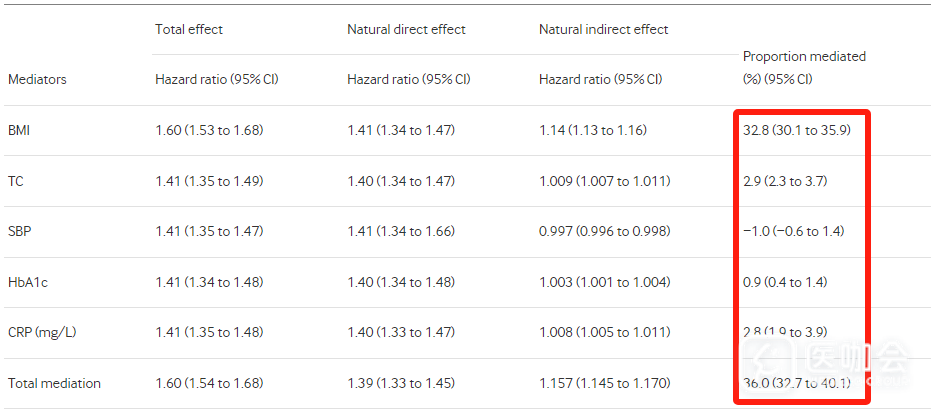Click the SBP mediator row label
Viewport: 939px width, 415px height.
click(x=19, y=231)
